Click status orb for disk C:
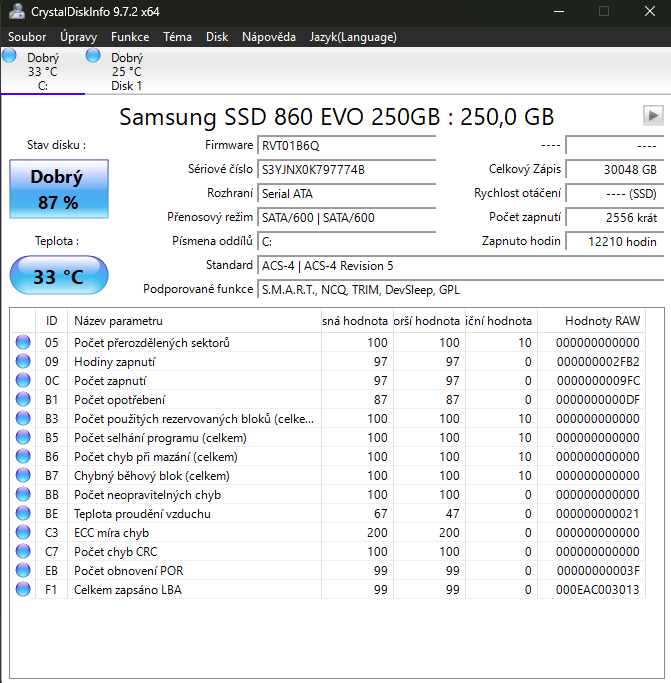The height and width of the screenshot is (683, 671). click(x=10, y=55)
